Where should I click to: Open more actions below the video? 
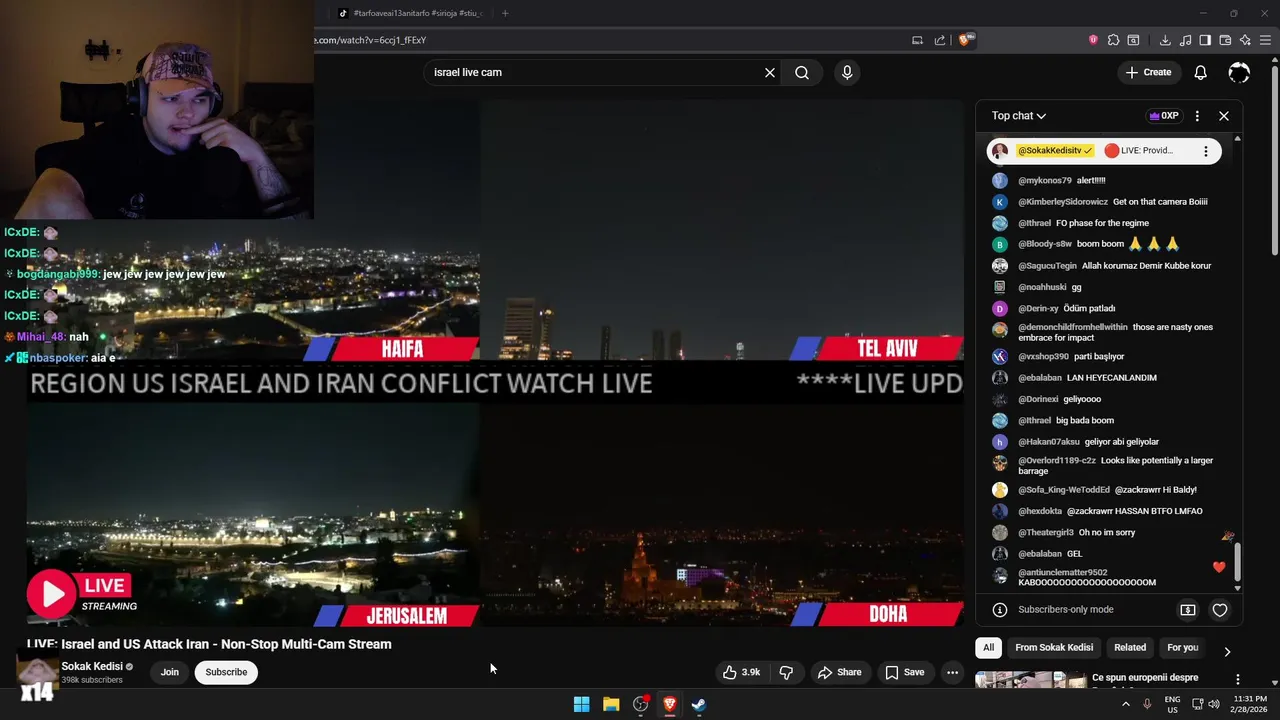952,672
